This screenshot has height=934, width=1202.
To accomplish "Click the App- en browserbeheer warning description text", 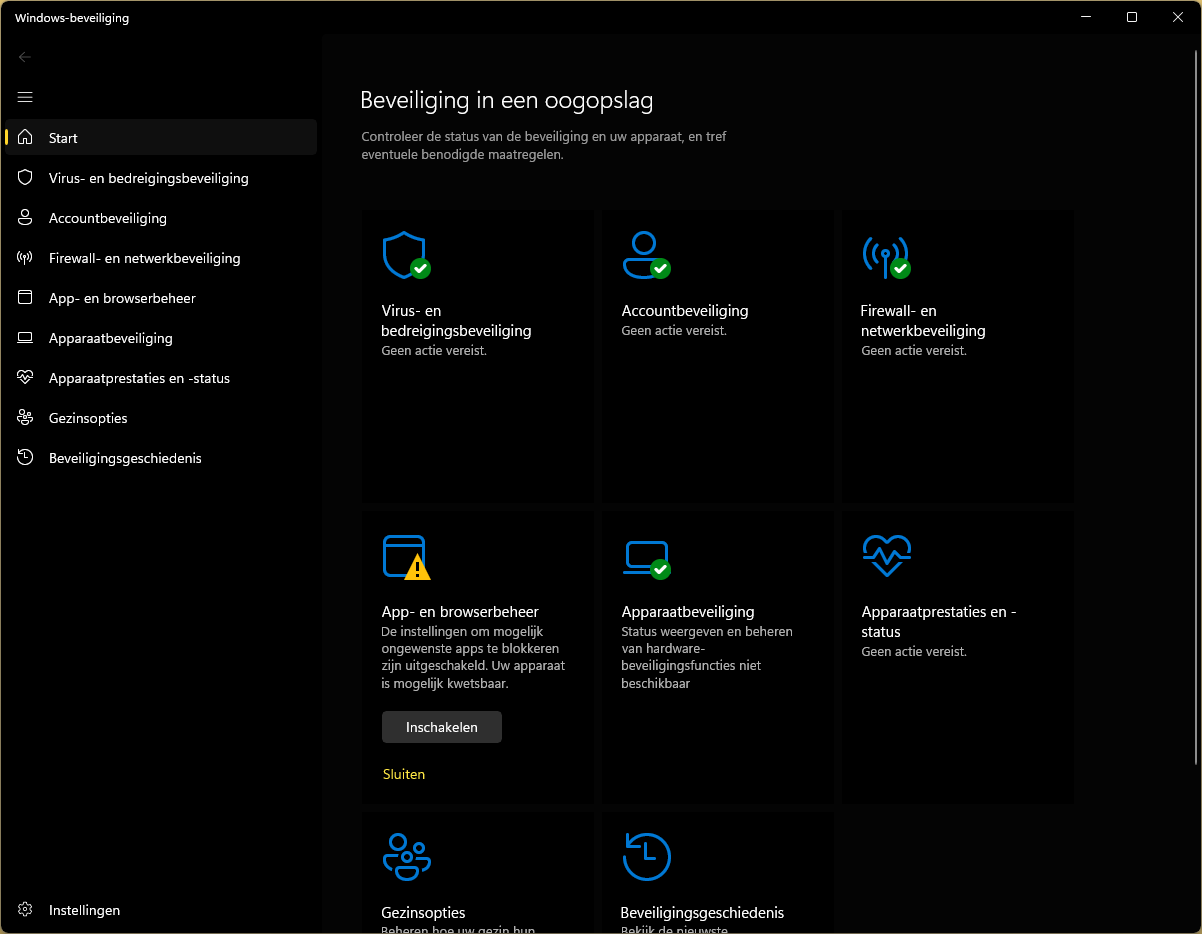I will pos(474,658).
